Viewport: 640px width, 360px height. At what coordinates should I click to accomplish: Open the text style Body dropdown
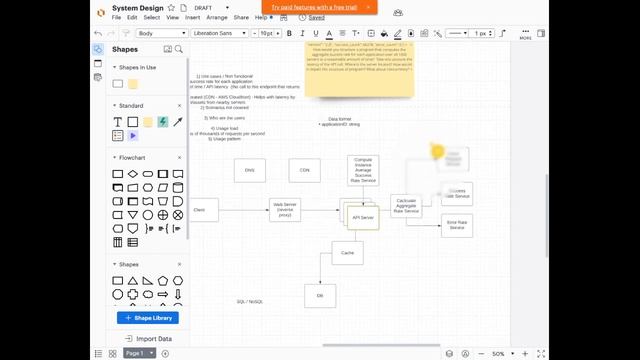(162, 33)
